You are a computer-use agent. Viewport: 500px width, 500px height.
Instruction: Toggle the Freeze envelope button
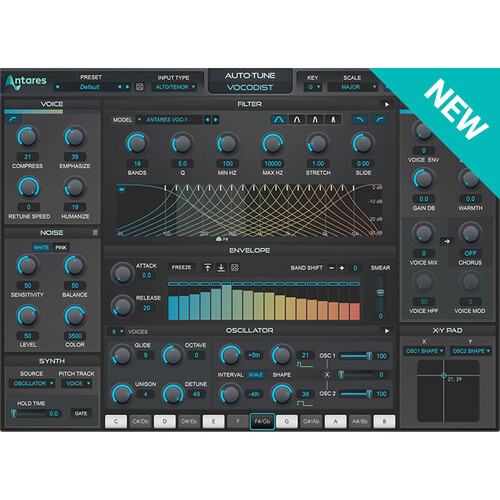(x=181, y=267)
